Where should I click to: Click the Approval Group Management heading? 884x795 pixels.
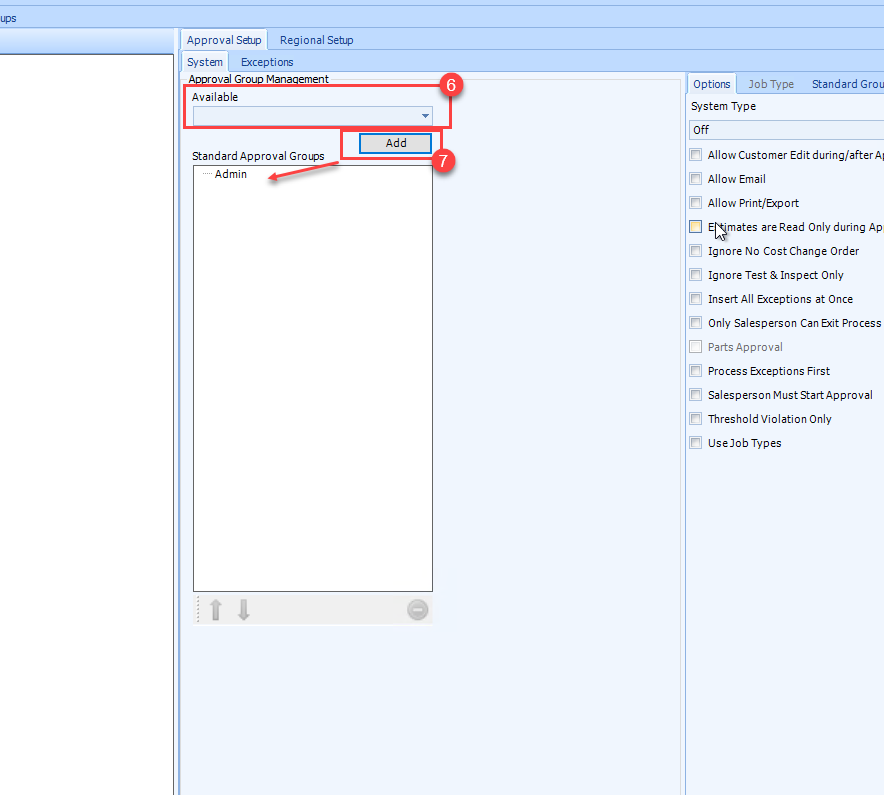258,79
